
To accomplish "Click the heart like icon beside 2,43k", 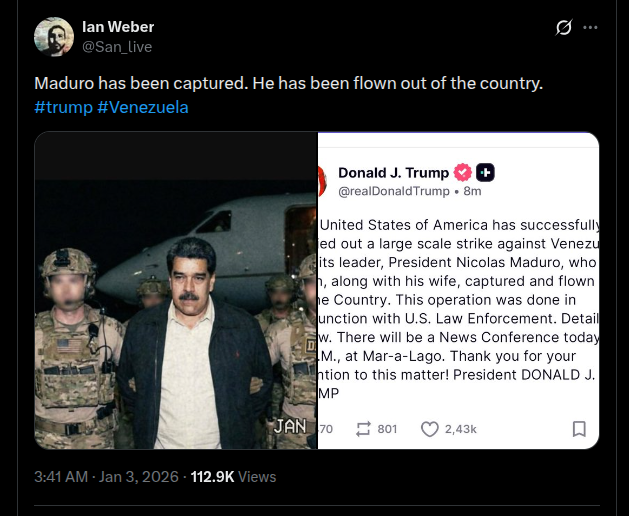I will [x=430, y=429].
